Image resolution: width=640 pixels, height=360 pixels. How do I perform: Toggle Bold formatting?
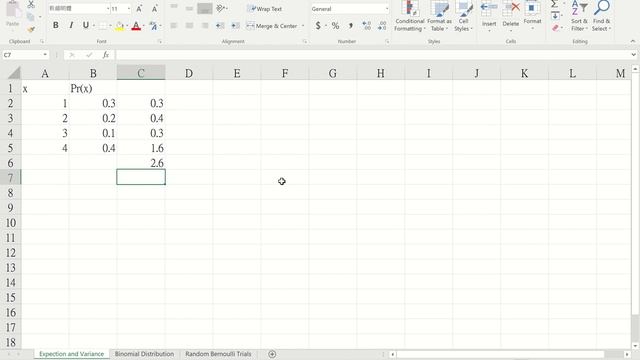(56, 25)
